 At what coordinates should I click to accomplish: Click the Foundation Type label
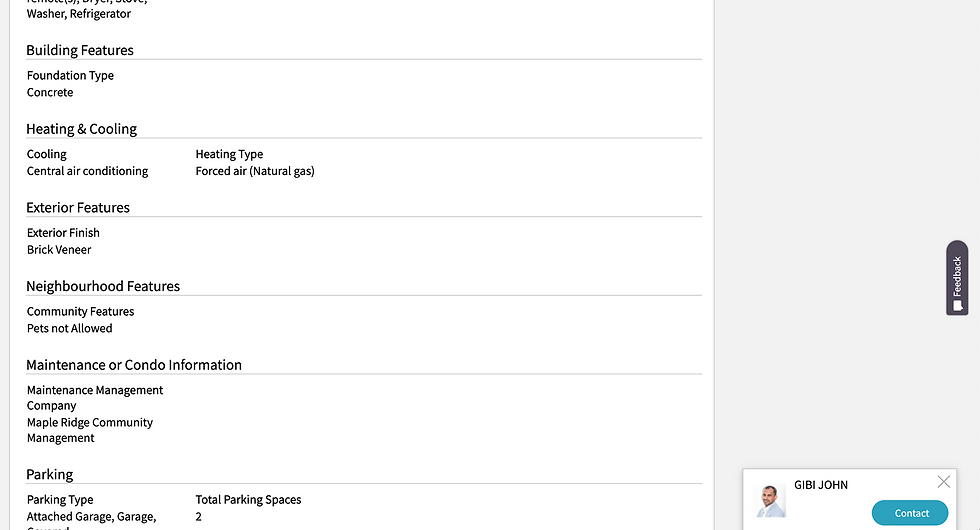coord(70,76)
